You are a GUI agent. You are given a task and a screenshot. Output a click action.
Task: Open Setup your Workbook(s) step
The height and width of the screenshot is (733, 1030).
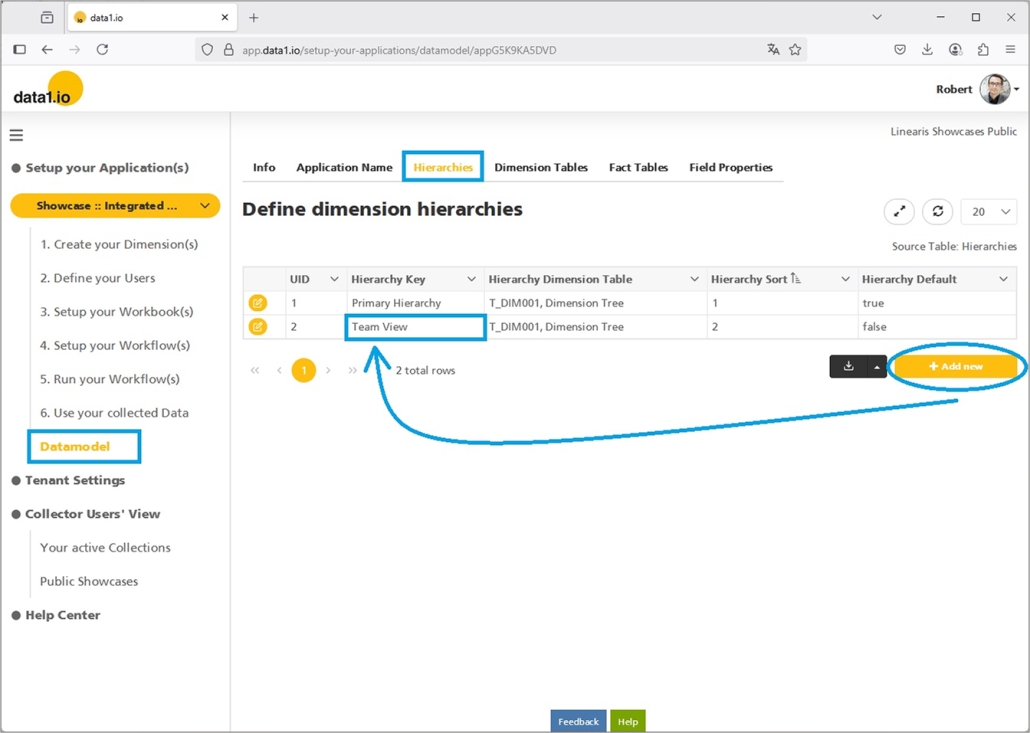tap(117, 311)
